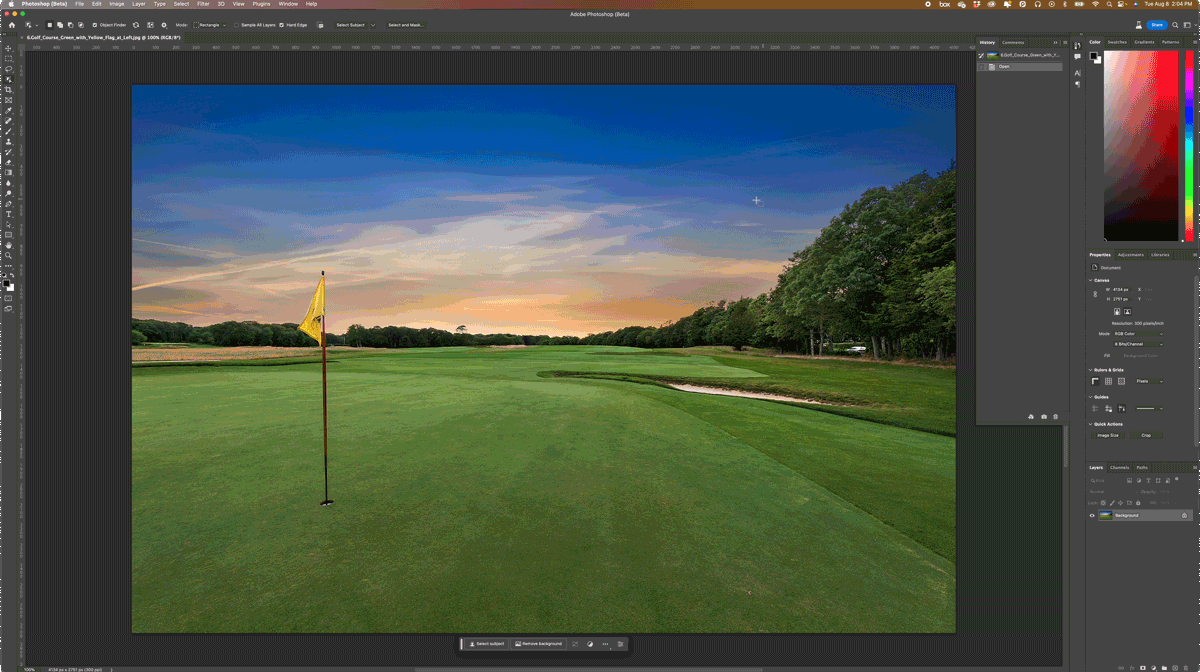Screen dimensions: 1200x672
Task: Open the Plugins menu
Action: [x=262, y=4]
